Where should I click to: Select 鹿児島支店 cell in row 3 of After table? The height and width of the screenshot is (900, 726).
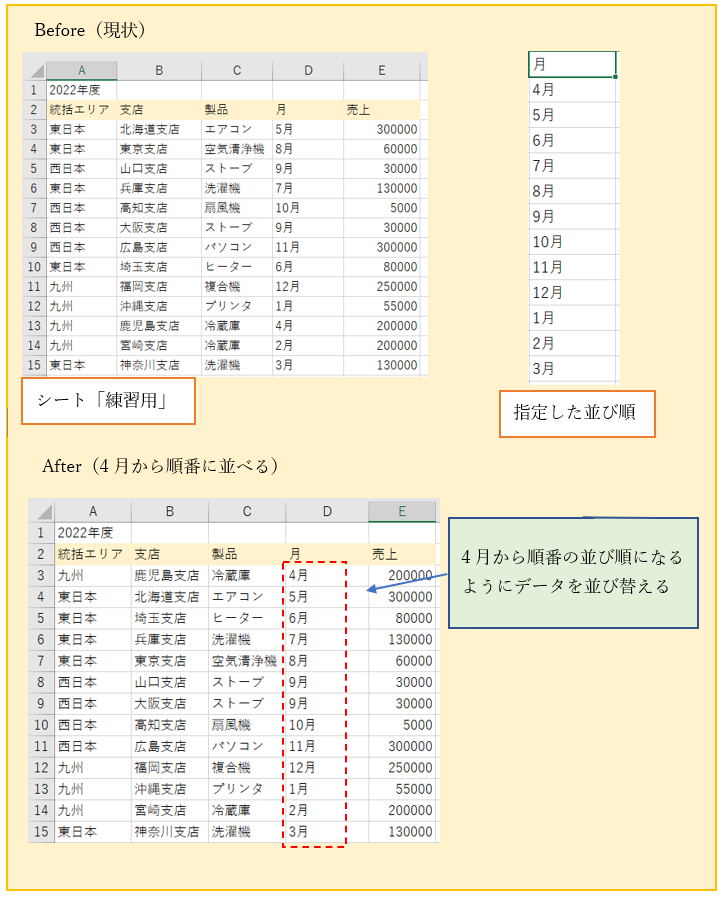[169, 576]
